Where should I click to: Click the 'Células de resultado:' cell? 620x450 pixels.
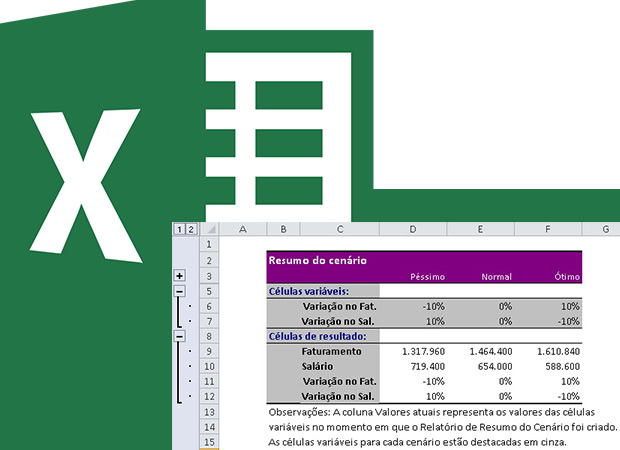pos(318,337)
